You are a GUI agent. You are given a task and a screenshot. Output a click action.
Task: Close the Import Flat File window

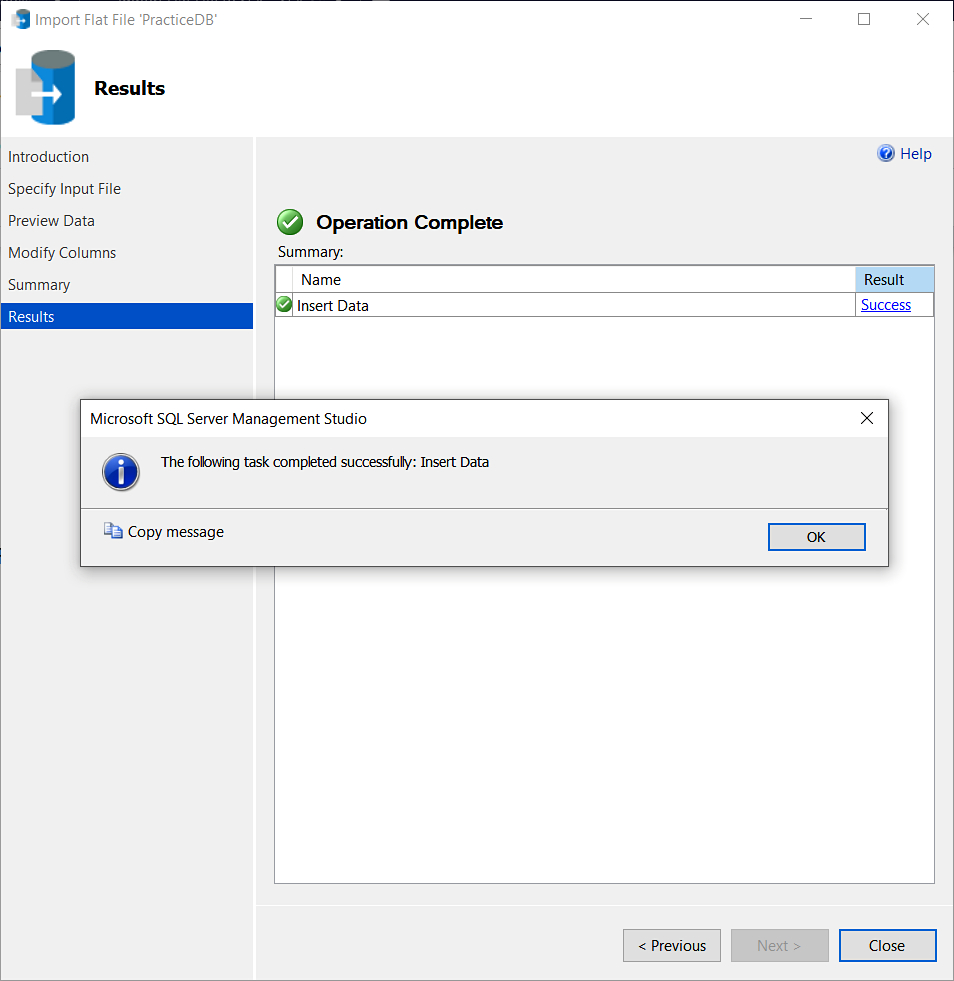(923, 19)
